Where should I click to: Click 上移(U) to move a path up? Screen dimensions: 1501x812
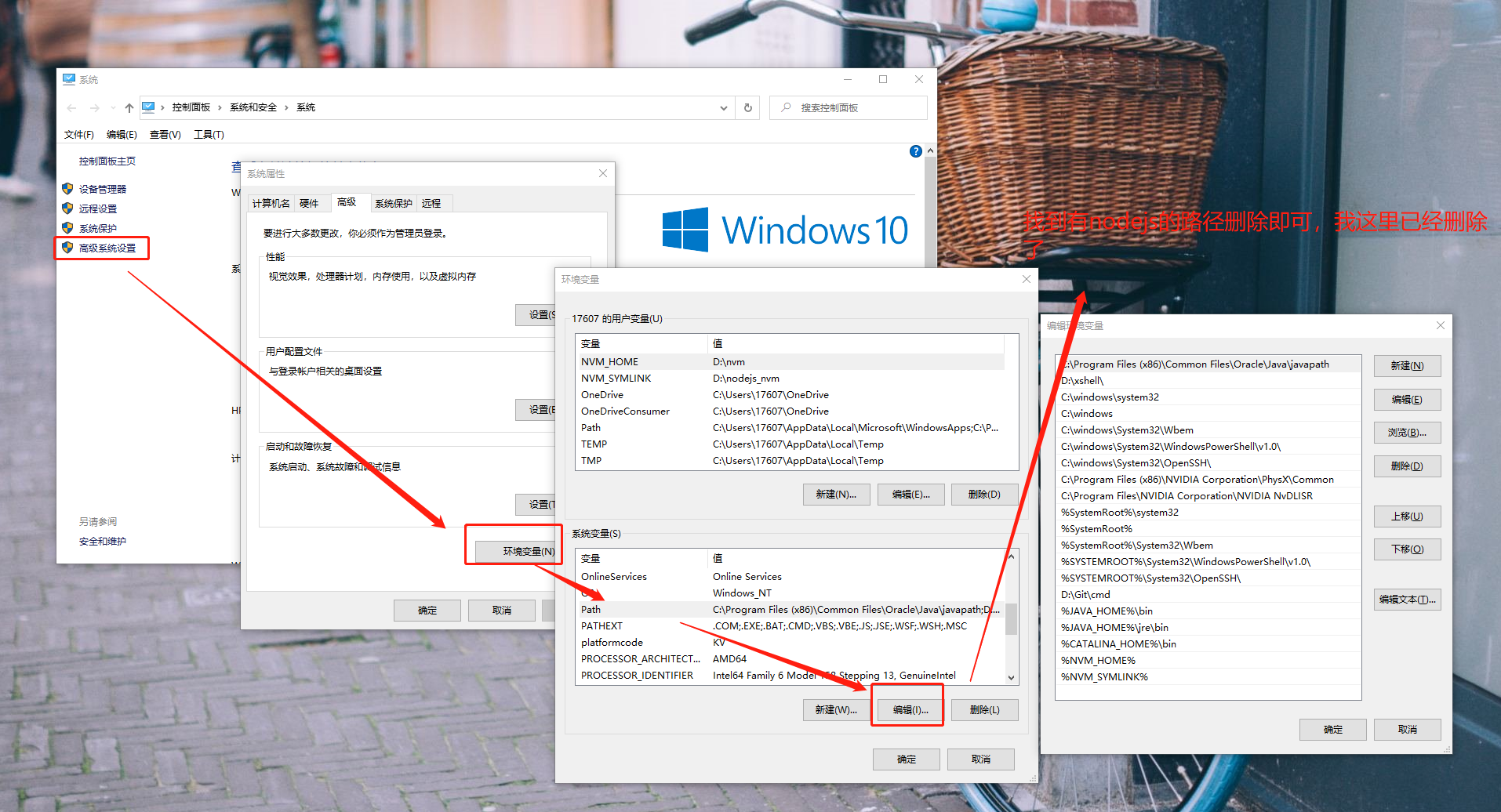point(1407,516)
